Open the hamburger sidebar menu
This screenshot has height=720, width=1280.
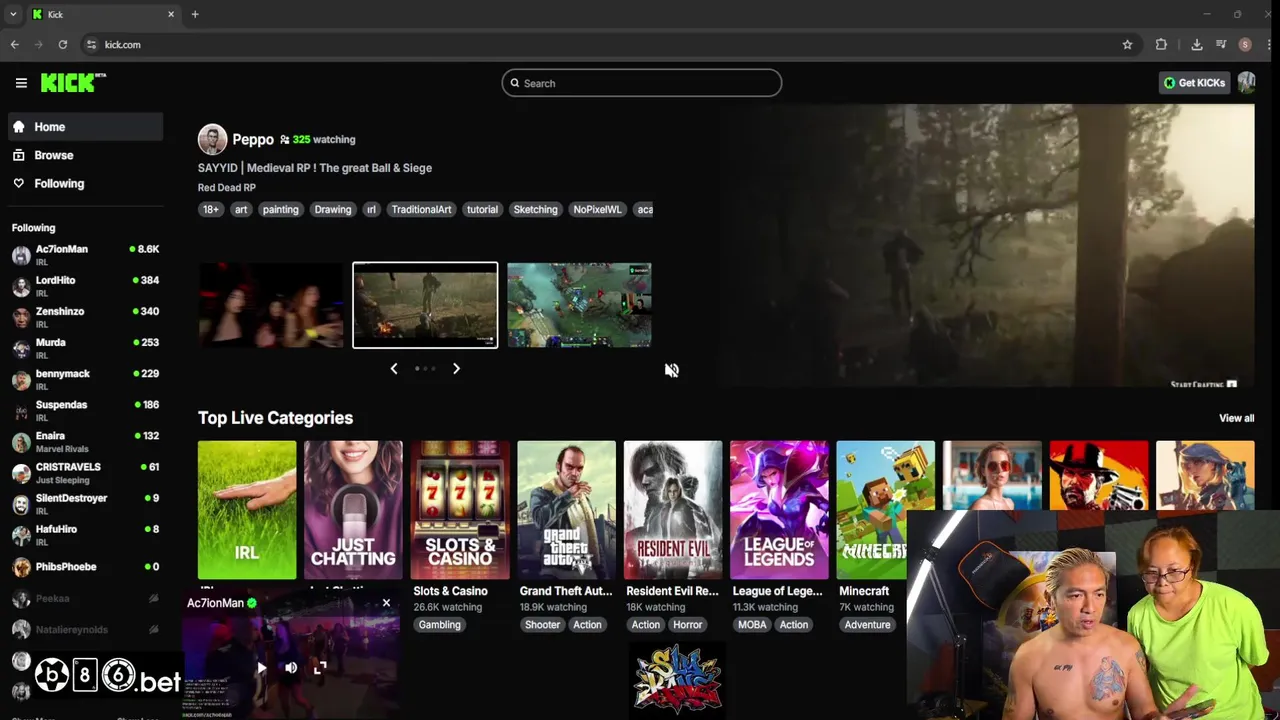tap(21, 83)
